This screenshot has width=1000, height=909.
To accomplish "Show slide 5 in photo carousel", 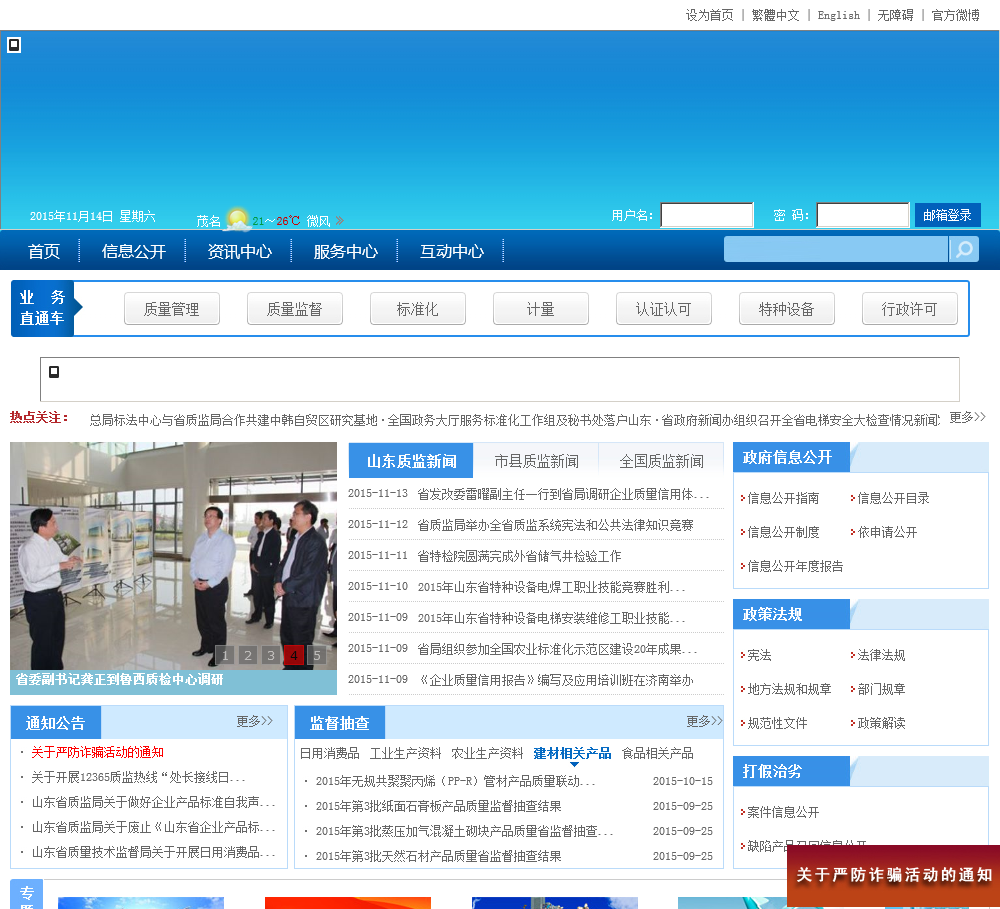I will point(316,654).
